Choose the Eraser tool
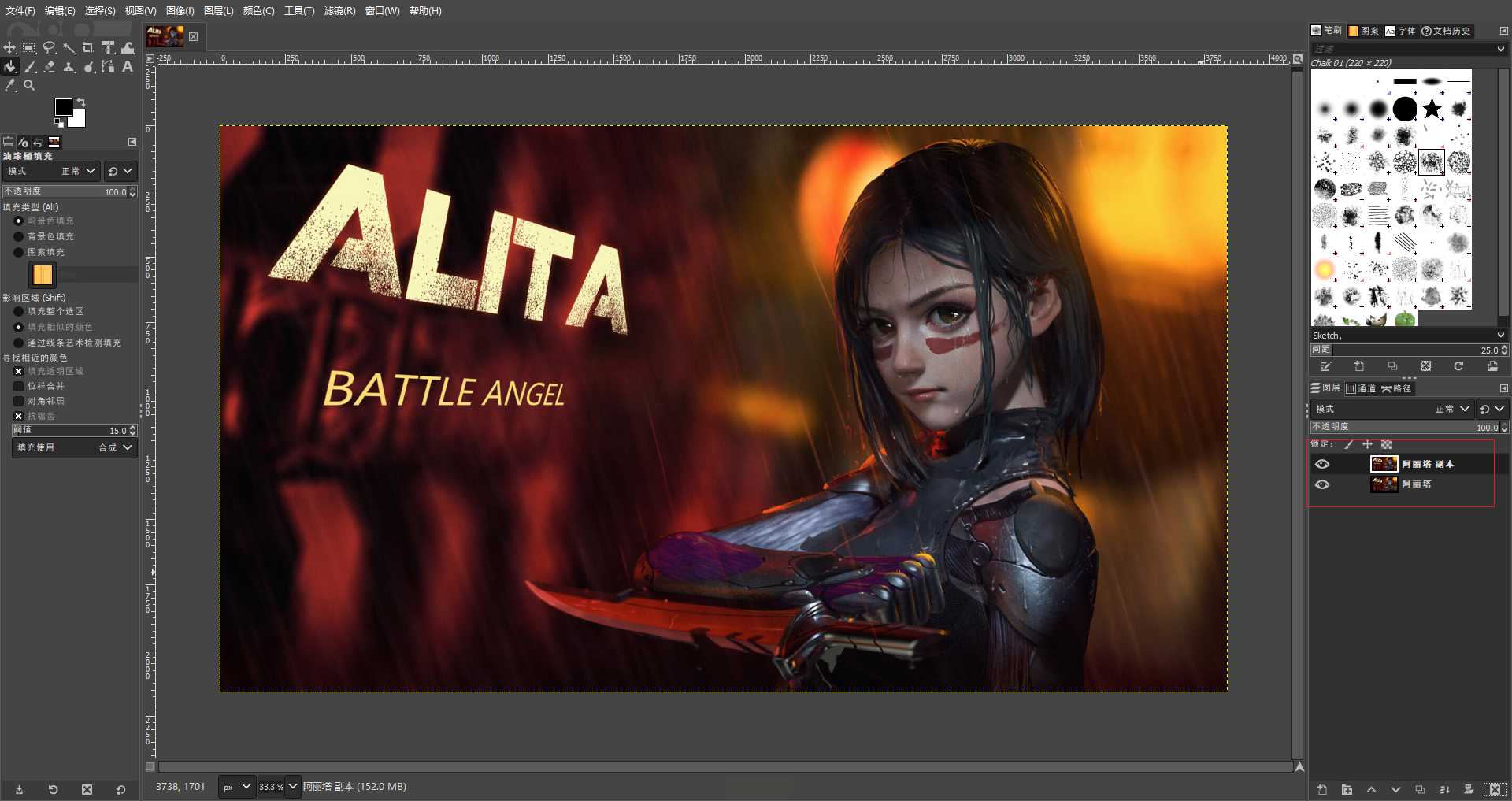Viewport: 1512px width, 801px height. [50, 67]
